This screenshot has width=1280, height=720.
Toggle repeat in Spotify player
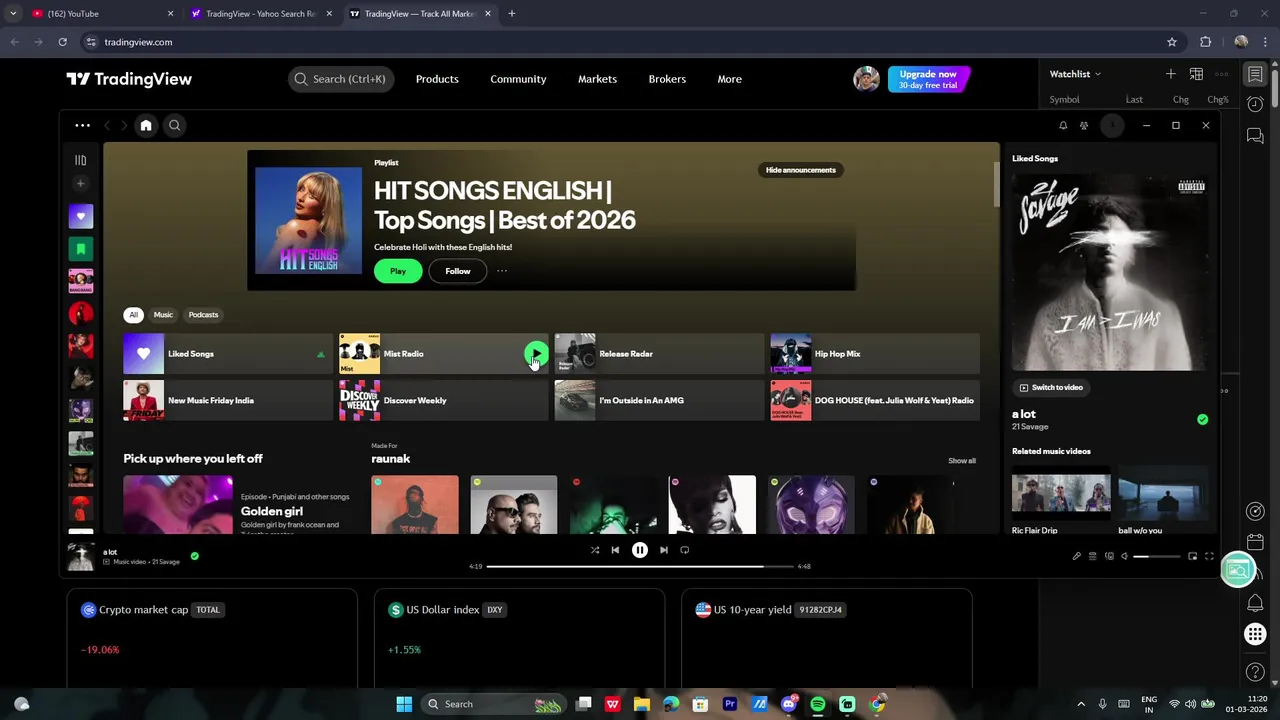click(x=685, y=550)
